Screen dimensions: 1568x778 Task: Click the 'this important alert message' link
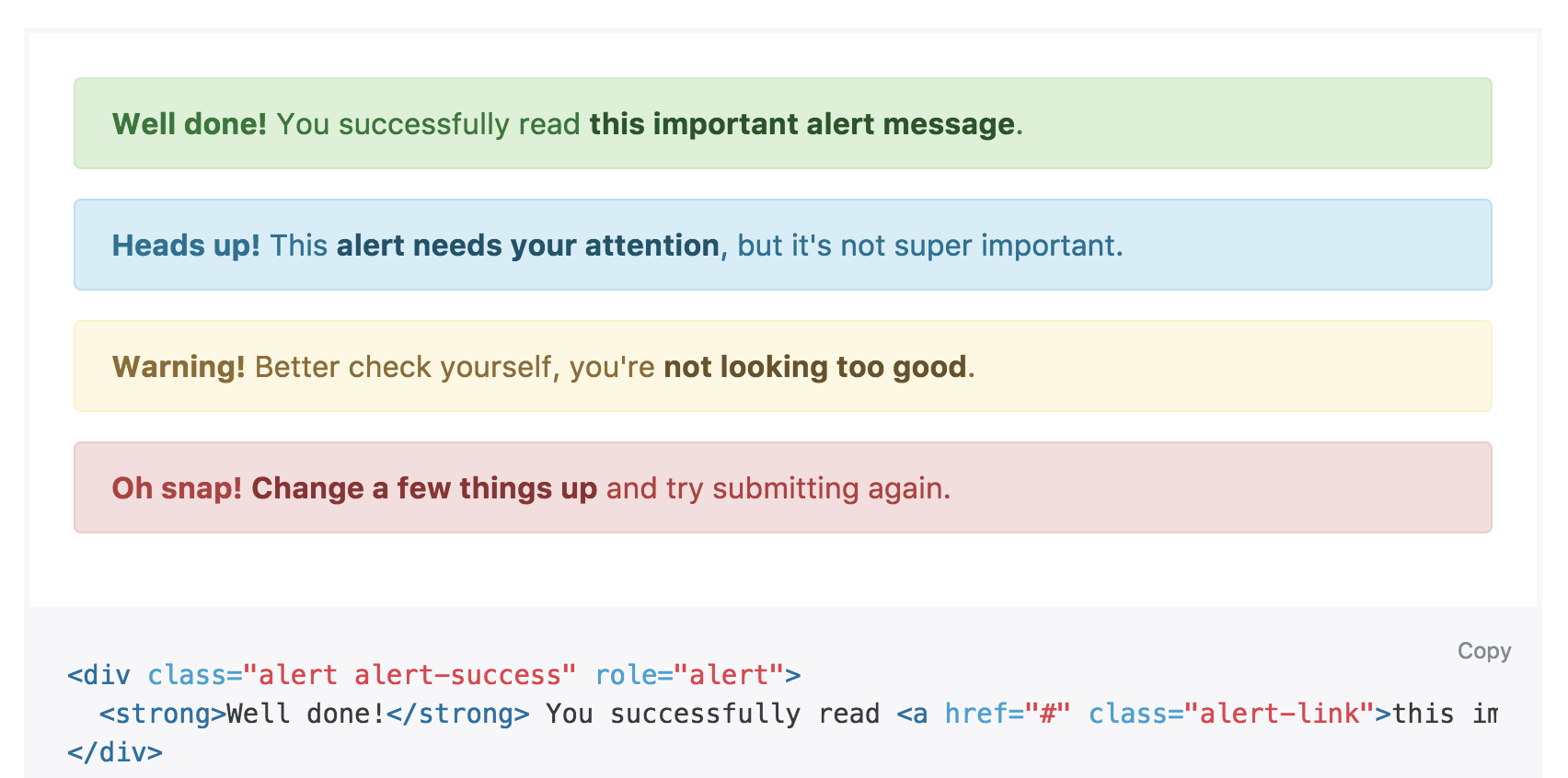pyautogui.click(x=801, y=124)
